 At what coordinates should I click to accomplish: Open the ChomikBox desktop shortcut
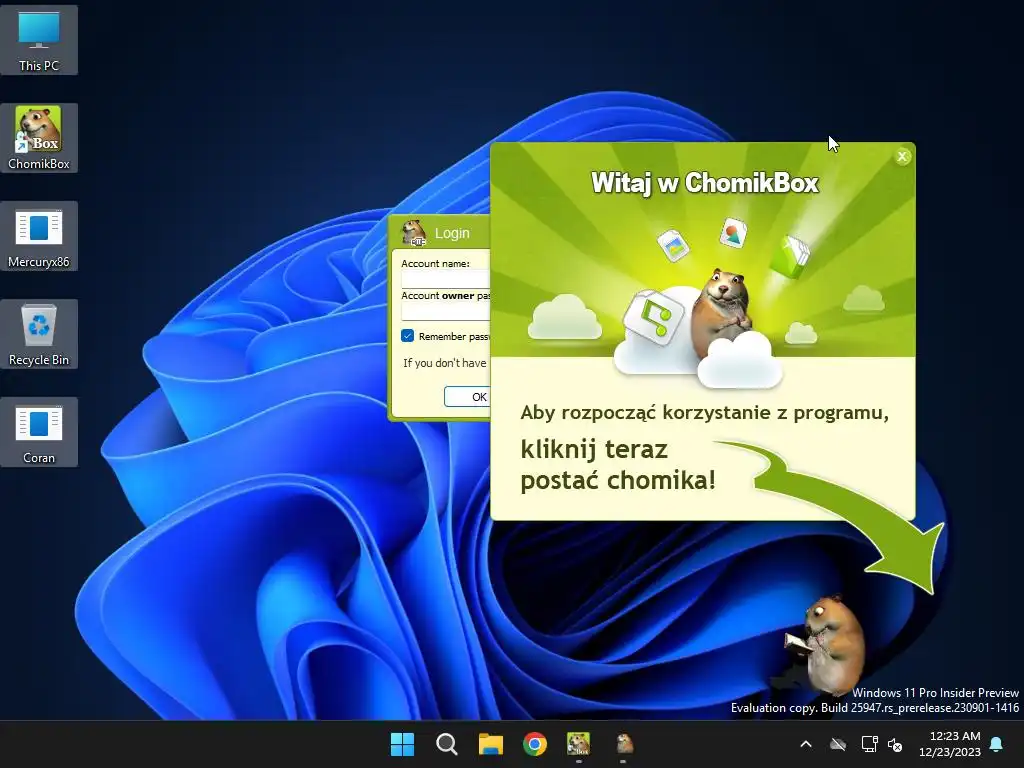(39, 138)
